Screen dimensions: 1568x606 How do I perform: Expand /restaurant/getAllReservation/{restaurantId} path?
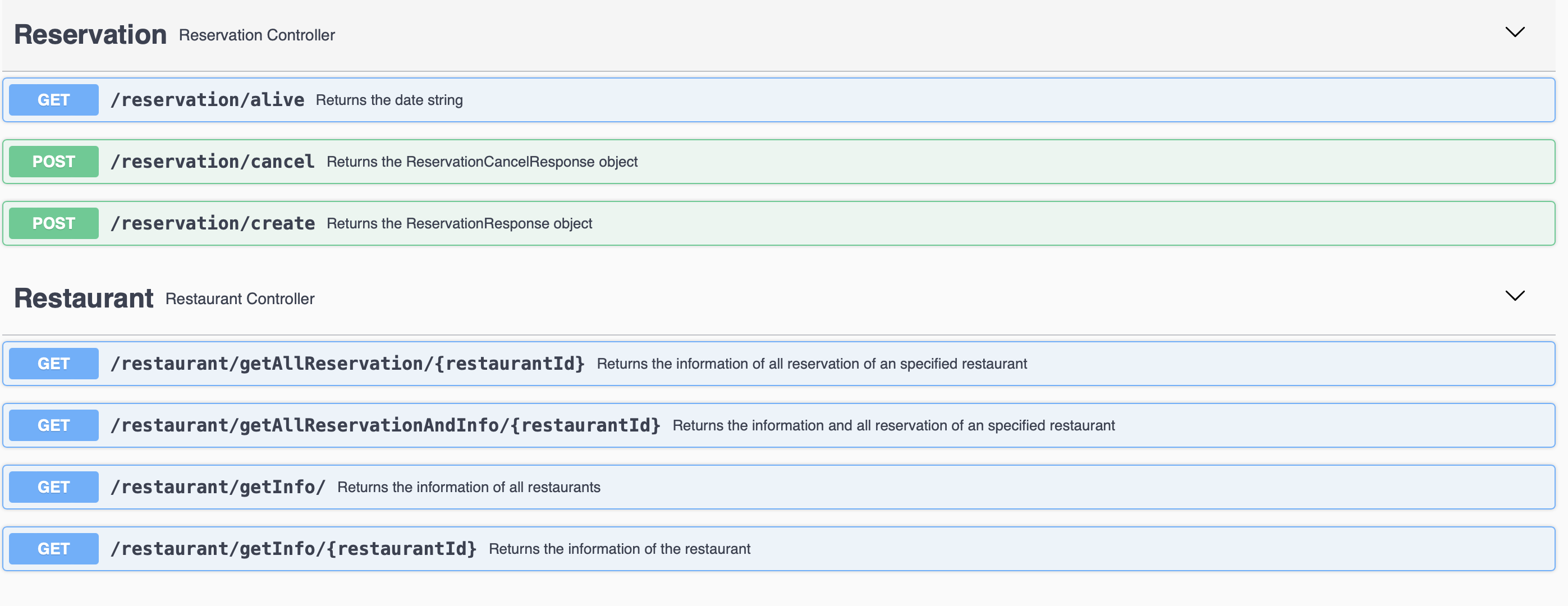347,364
